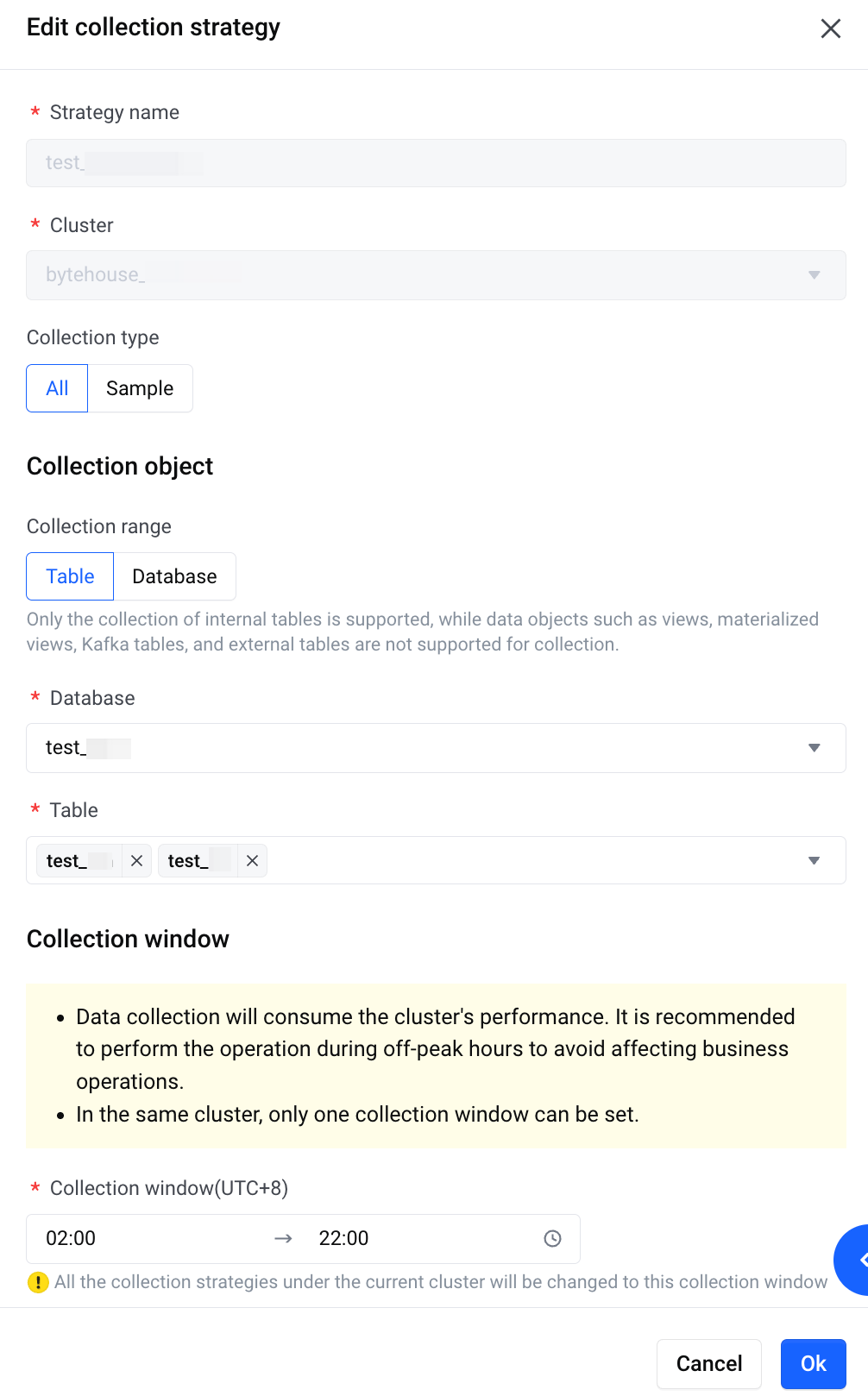The image size is (868, 1396).
Task: Click the yellow warning exclamation icon
Action: 38,1282
